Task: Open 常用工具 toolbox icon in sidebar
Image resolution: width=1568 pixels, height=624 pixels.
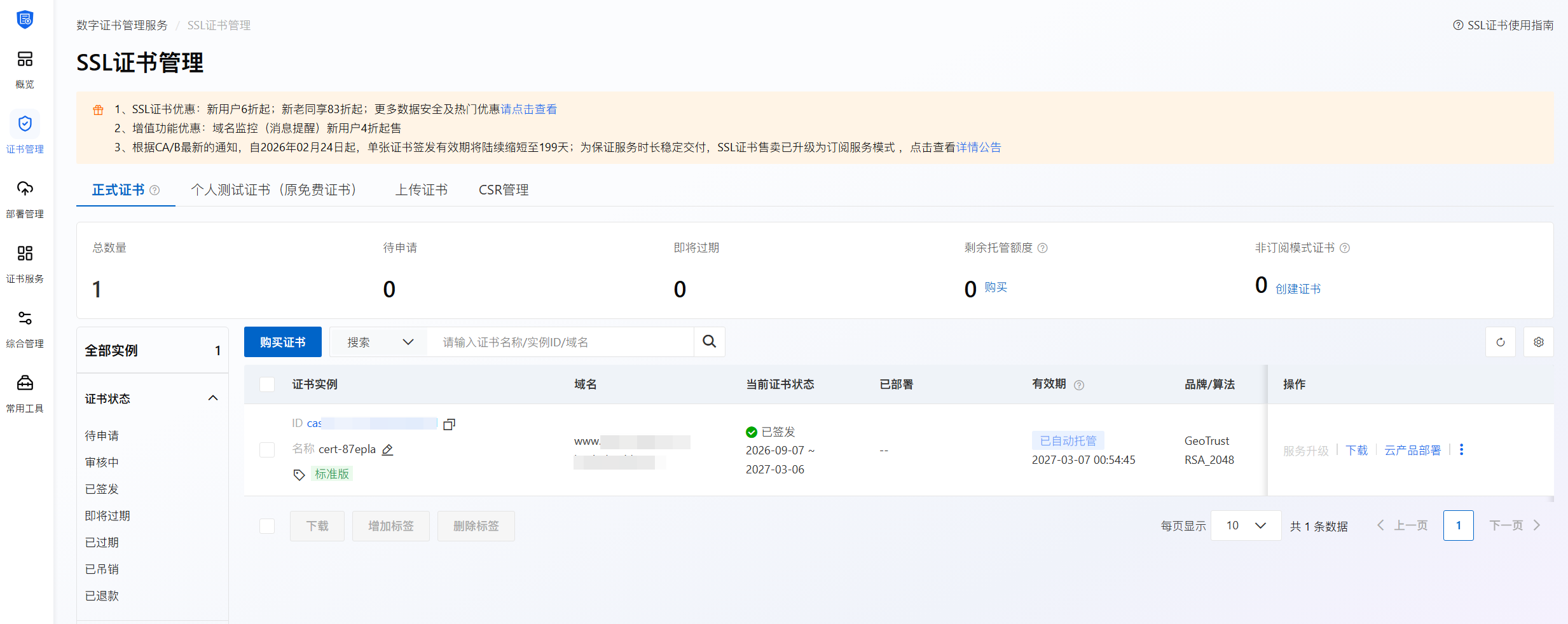Action: point(25,383)
